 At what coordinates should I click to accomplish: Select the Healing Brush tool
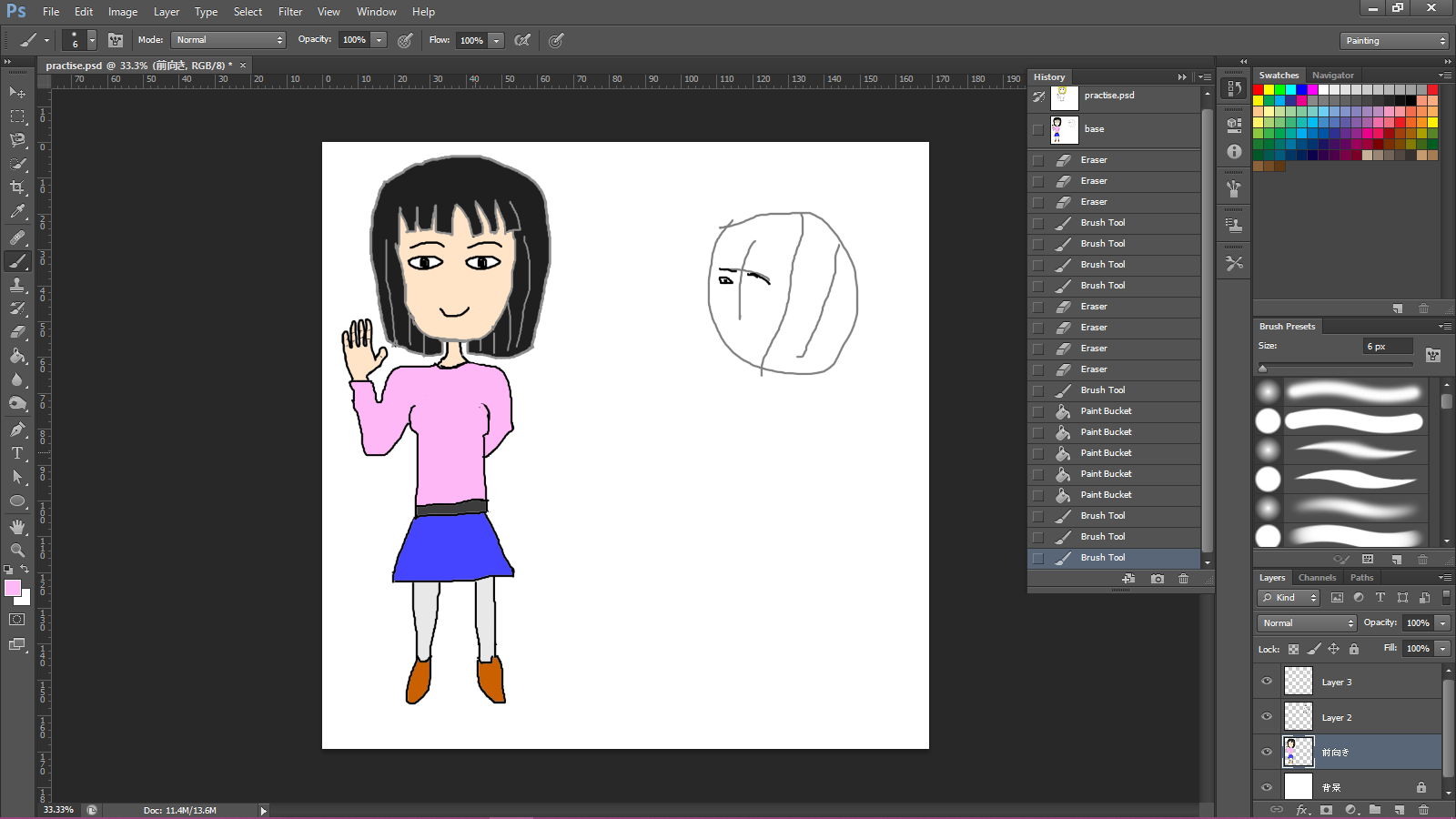(x=17, y=237)
